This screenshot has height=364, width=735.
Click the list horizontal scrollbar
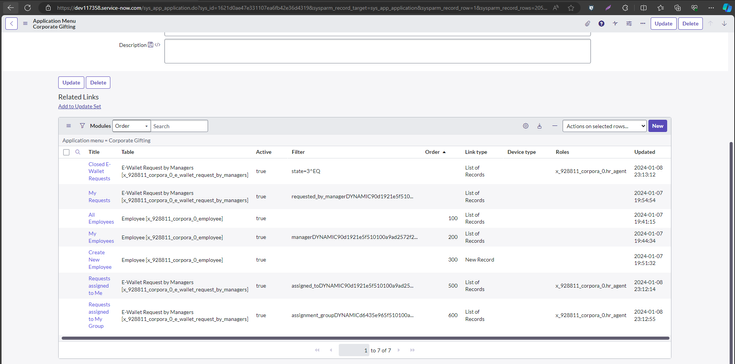(366, 338)
